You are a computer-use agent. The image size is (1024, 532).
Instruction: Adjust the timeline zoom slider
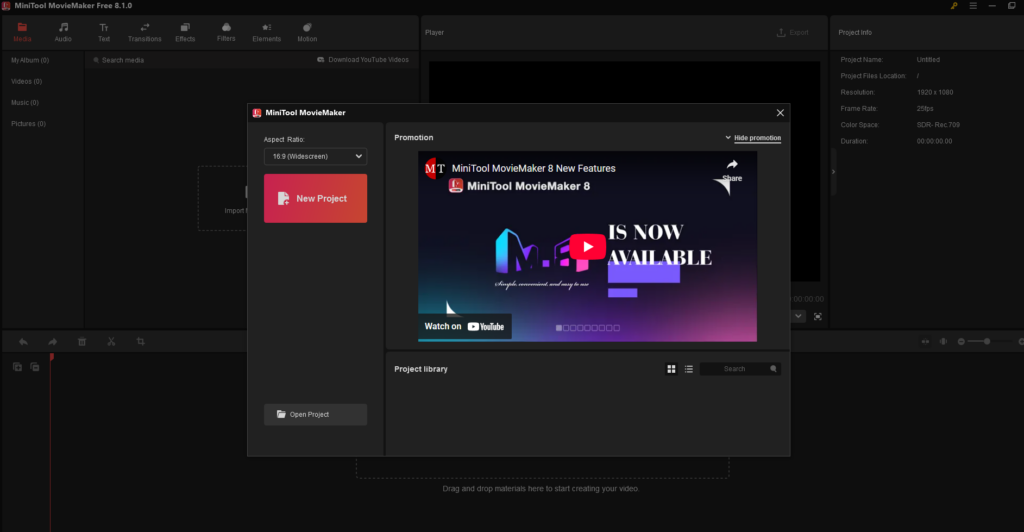click(987, 341)
